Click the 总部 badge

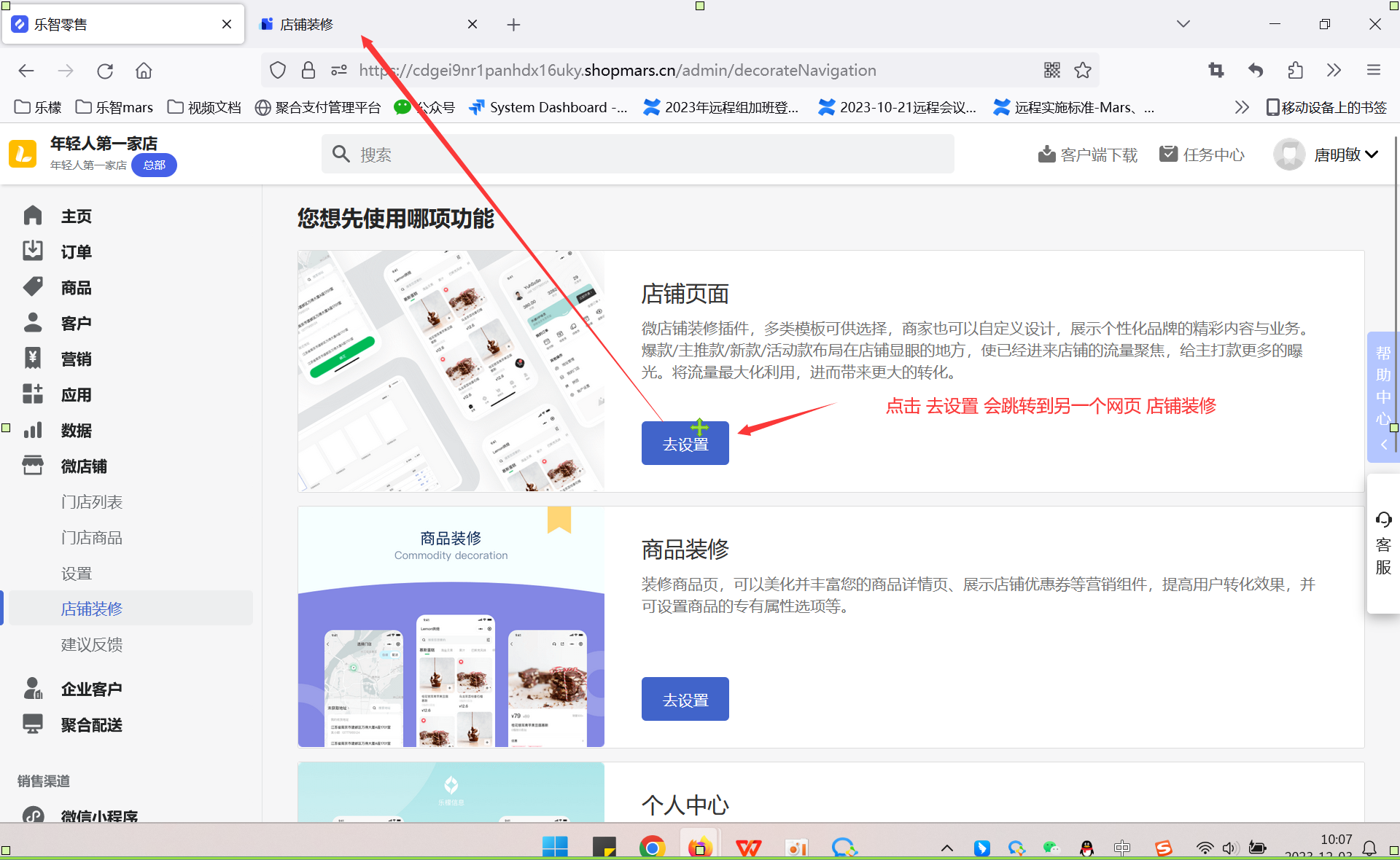pyautogui.click(x=154, y=165)
